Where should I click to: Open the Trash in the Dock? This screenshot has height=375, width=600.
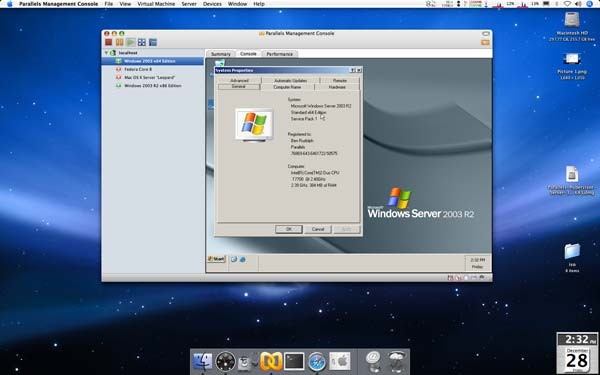[x=396, y=361]
